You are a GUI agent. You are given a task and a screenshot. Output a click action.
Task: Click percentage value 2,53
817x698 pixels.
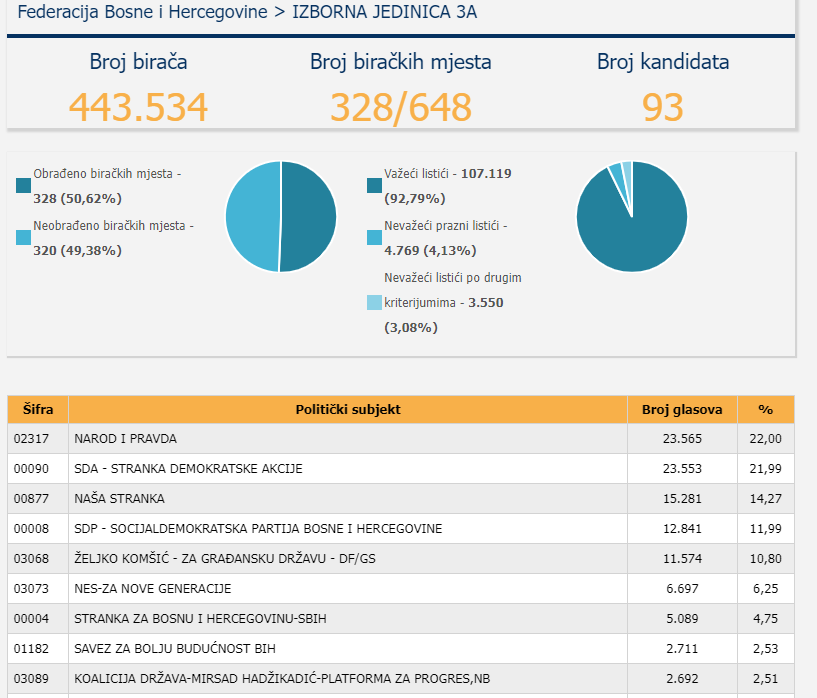click(766, 649)
